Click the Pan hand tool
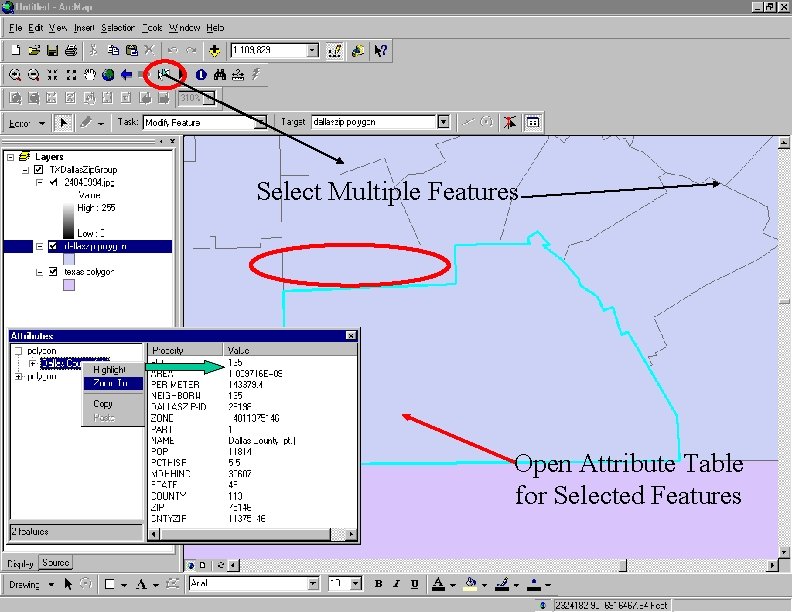This screenshot has width=792, height=612. (89, 73)
